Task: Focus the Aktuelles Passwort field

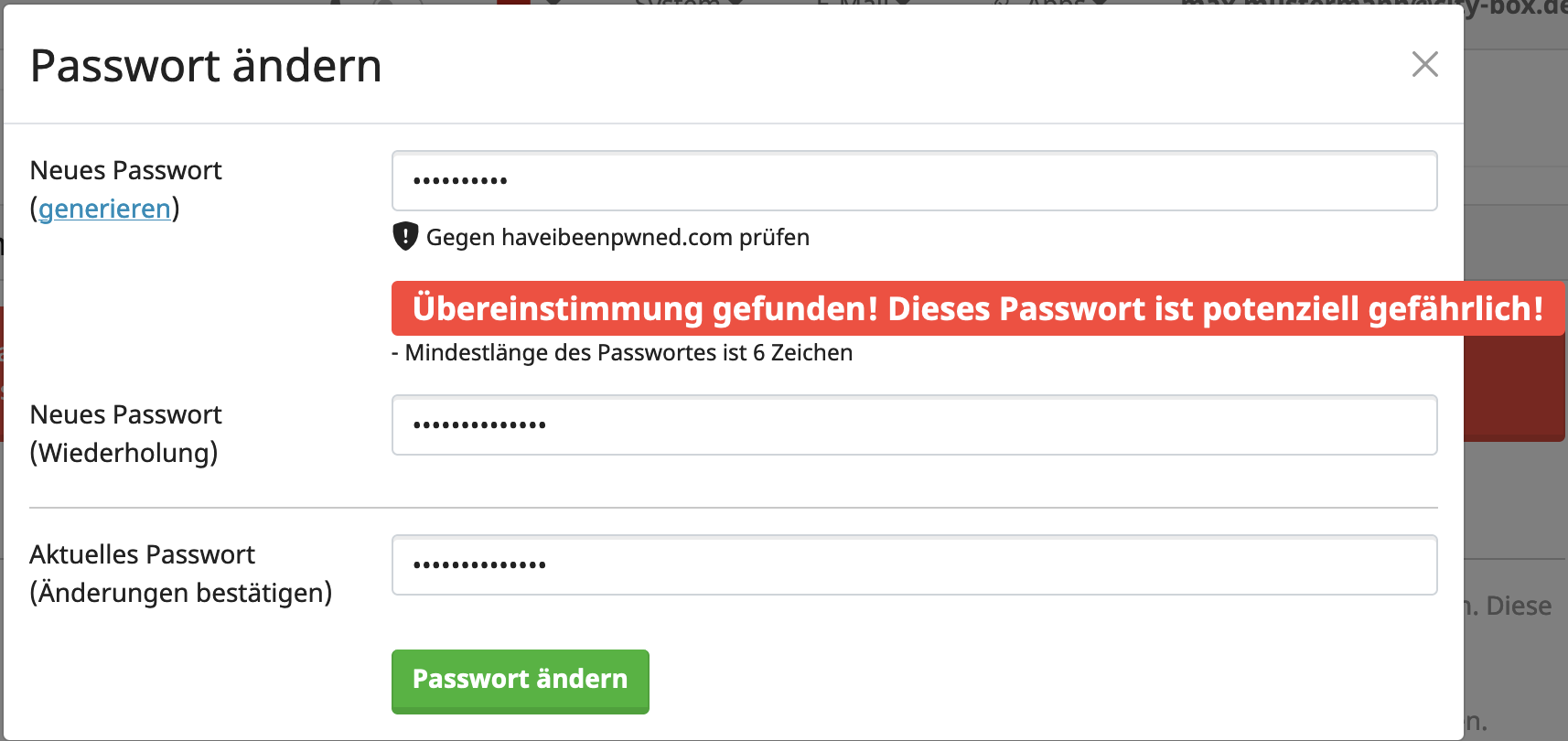Action: pyautogui.click(x=914, y=565)
